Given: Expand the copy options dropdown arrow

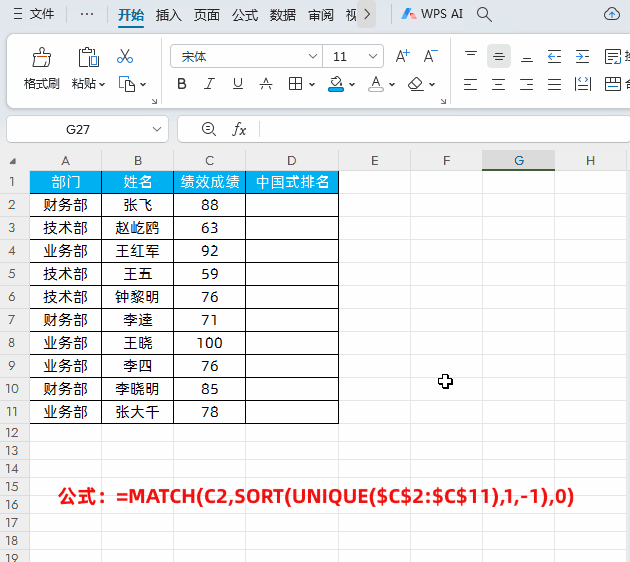Looking at the screenshot, I should click(143, 85).
